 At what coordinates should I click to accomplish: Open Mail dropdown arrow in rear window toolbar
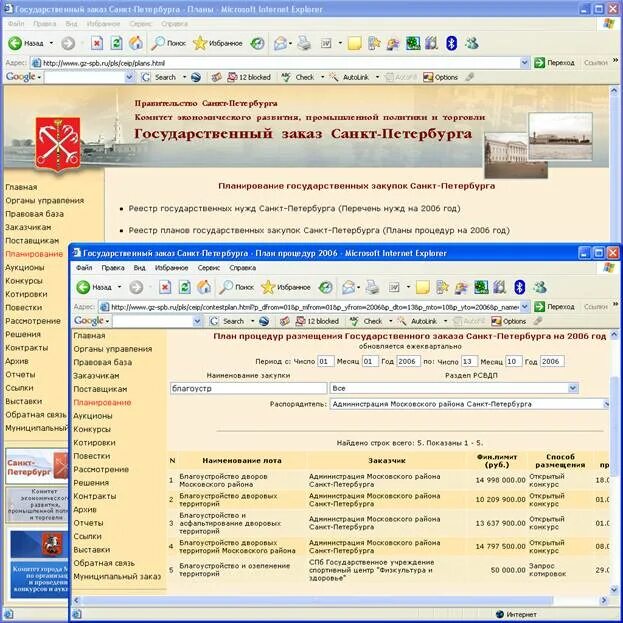click(290, 43)
